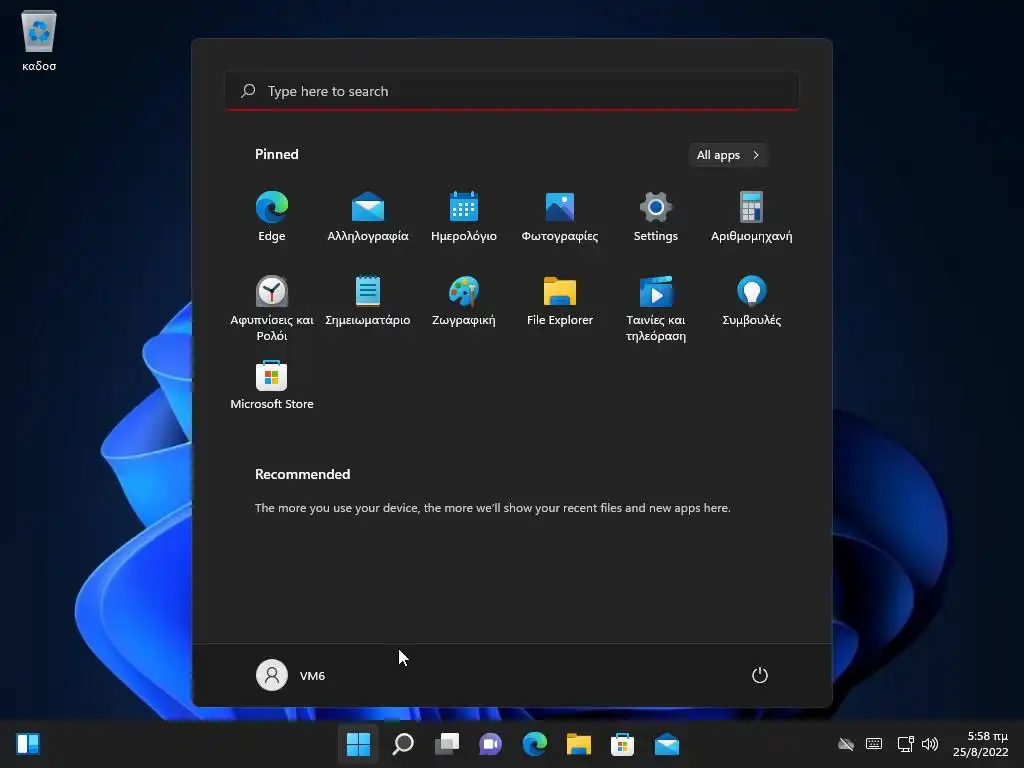Open the Recycle Bin καδοσ desktop icon
Screen dimensions: 1024x768
click(39, 40)
